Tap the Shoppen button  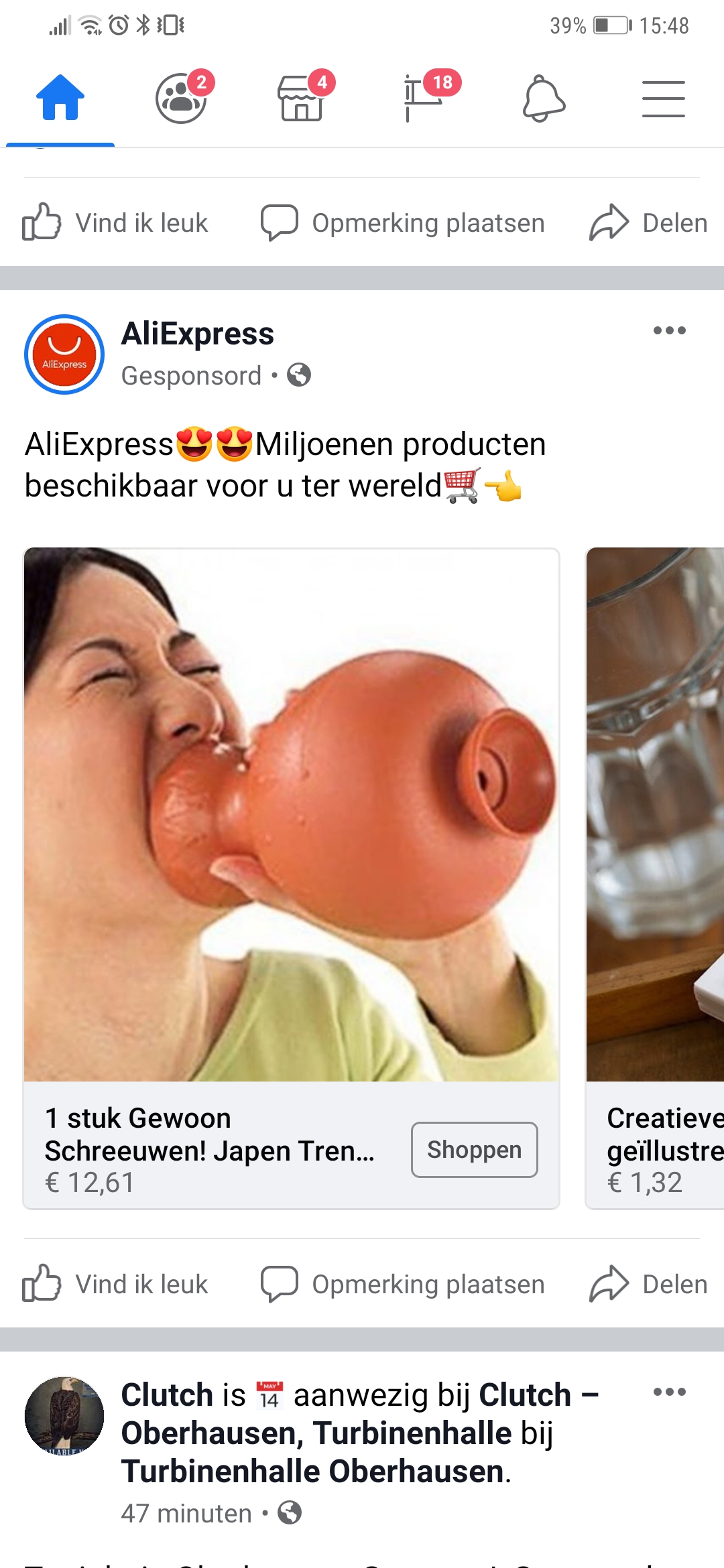pyautogui.click(x=475, y=1149)
